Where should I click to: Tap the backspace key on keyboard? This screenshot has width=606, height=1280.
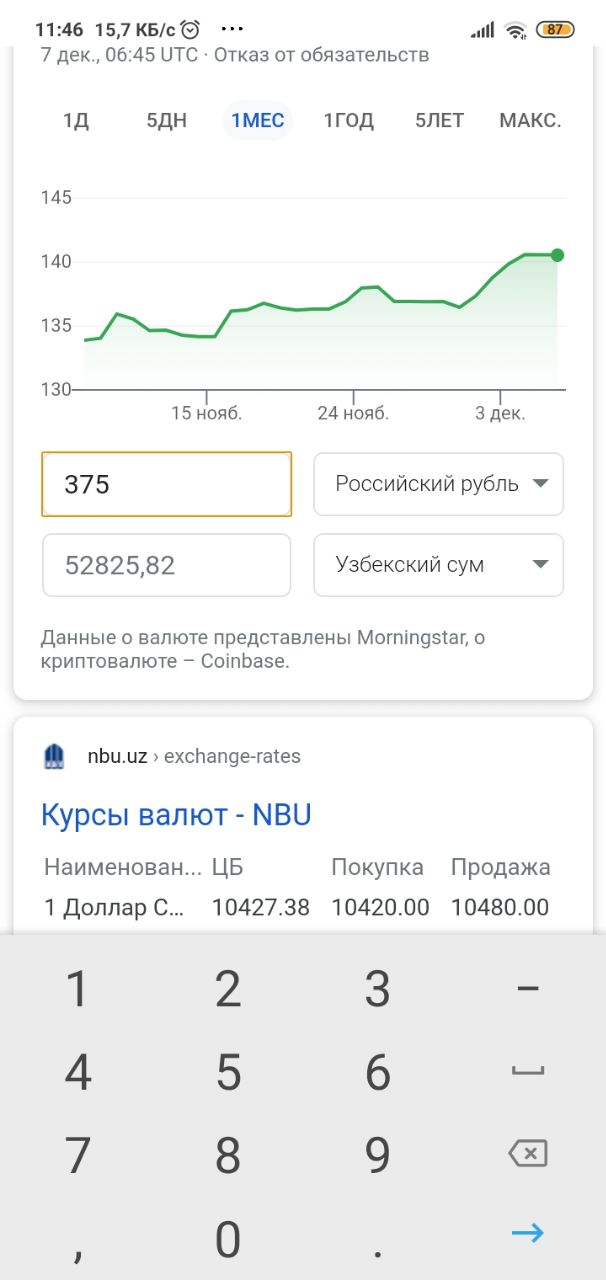527,1154
